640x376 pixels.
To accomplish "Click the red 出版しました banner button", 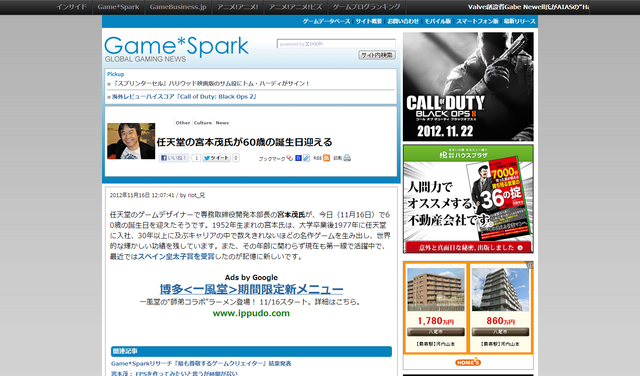I will point(468,247).
